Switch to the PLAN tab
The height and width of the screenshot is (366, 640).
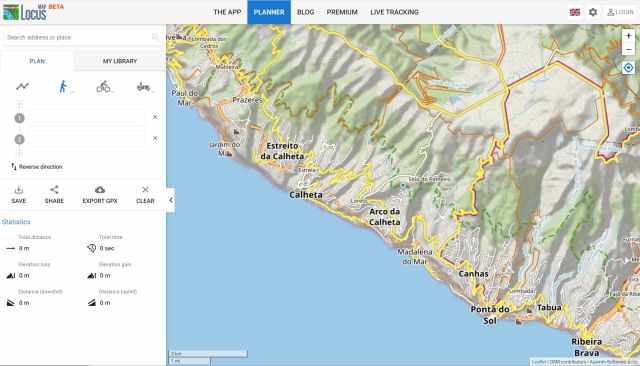pos(37,61)
